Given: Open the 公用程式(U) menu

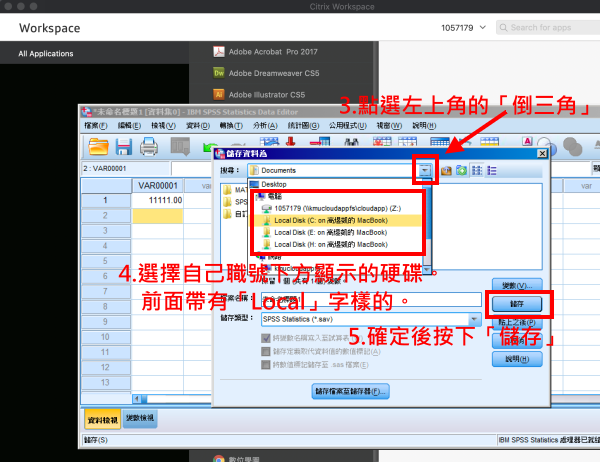Looking at the screenshot, I should 348,126.
